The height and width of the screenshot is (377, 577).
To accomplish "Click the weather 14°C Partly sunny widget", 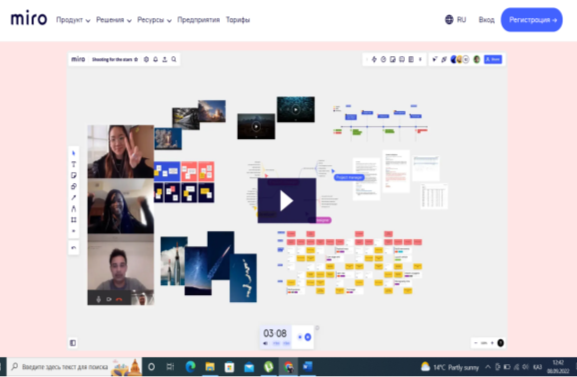I will [450, 367].
